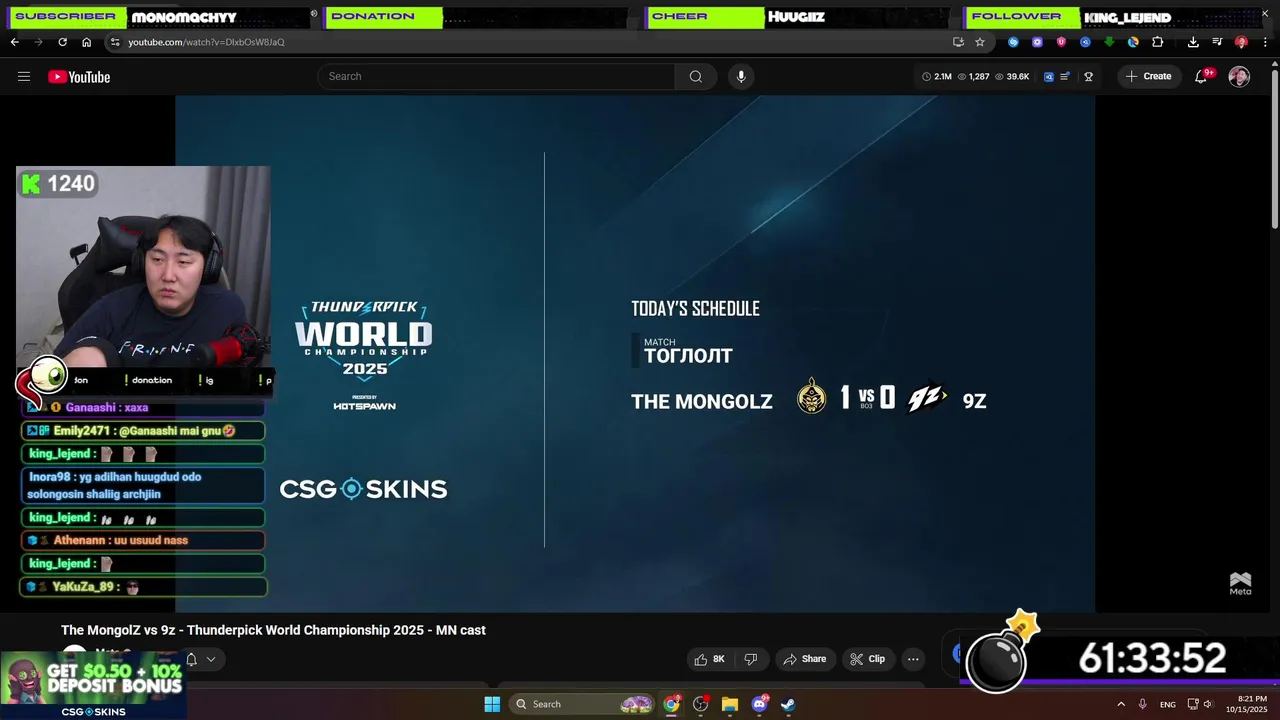The height and width of the screenshot is (720, 1280).
Task: Open Chrome from the taskbar
Action: pos(672,704)
